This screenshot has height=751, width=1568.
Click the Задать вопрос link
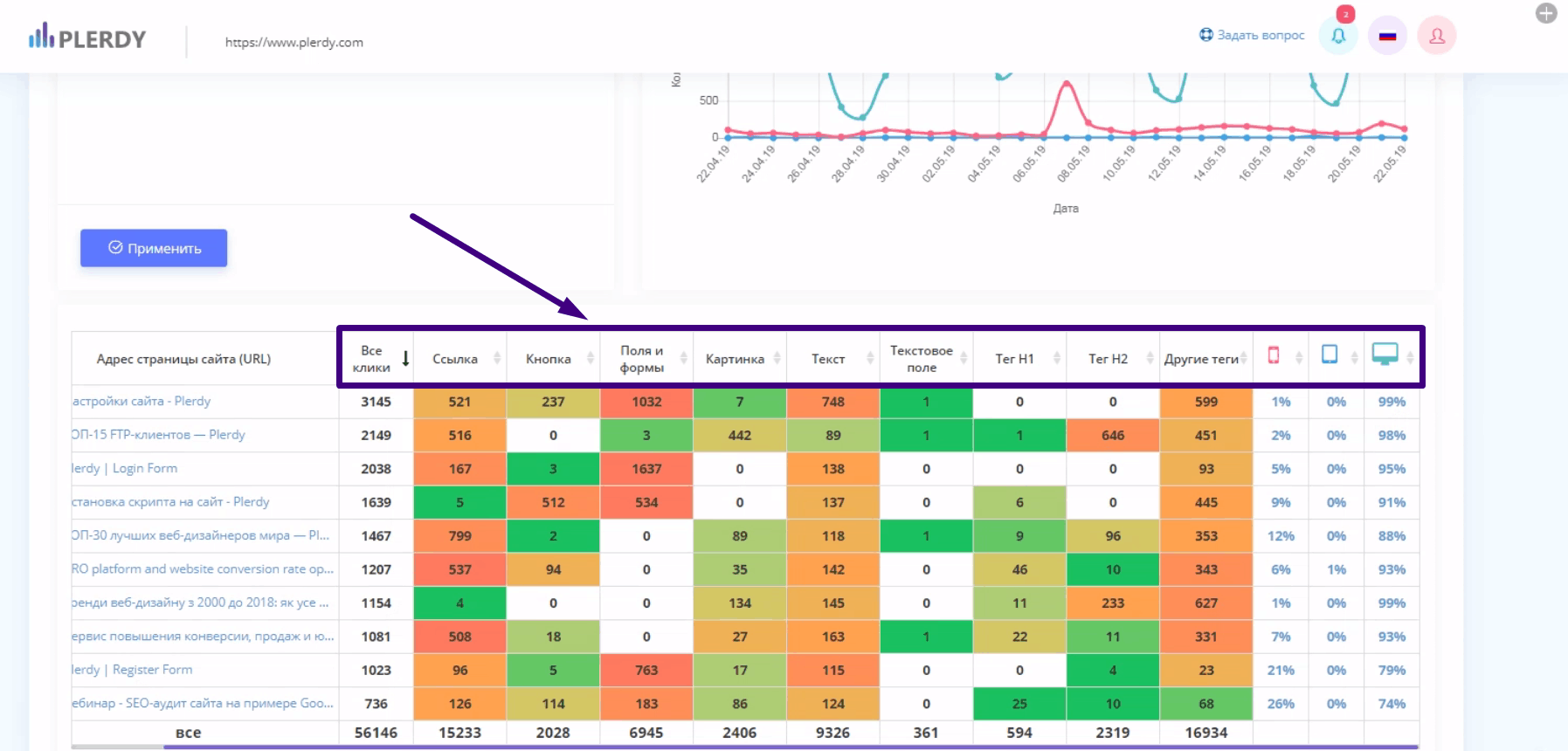pyautogui.click(x=1261, y=35)
